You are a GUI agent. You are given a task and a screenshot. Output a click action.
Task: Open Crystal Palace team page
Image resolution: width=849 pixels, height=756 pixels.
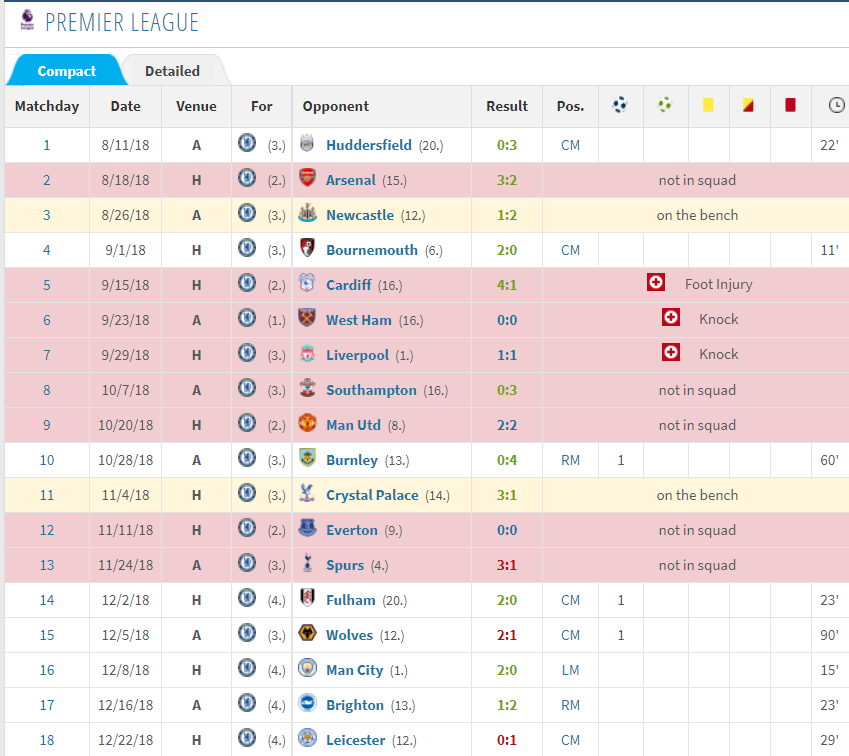[372, 495]
